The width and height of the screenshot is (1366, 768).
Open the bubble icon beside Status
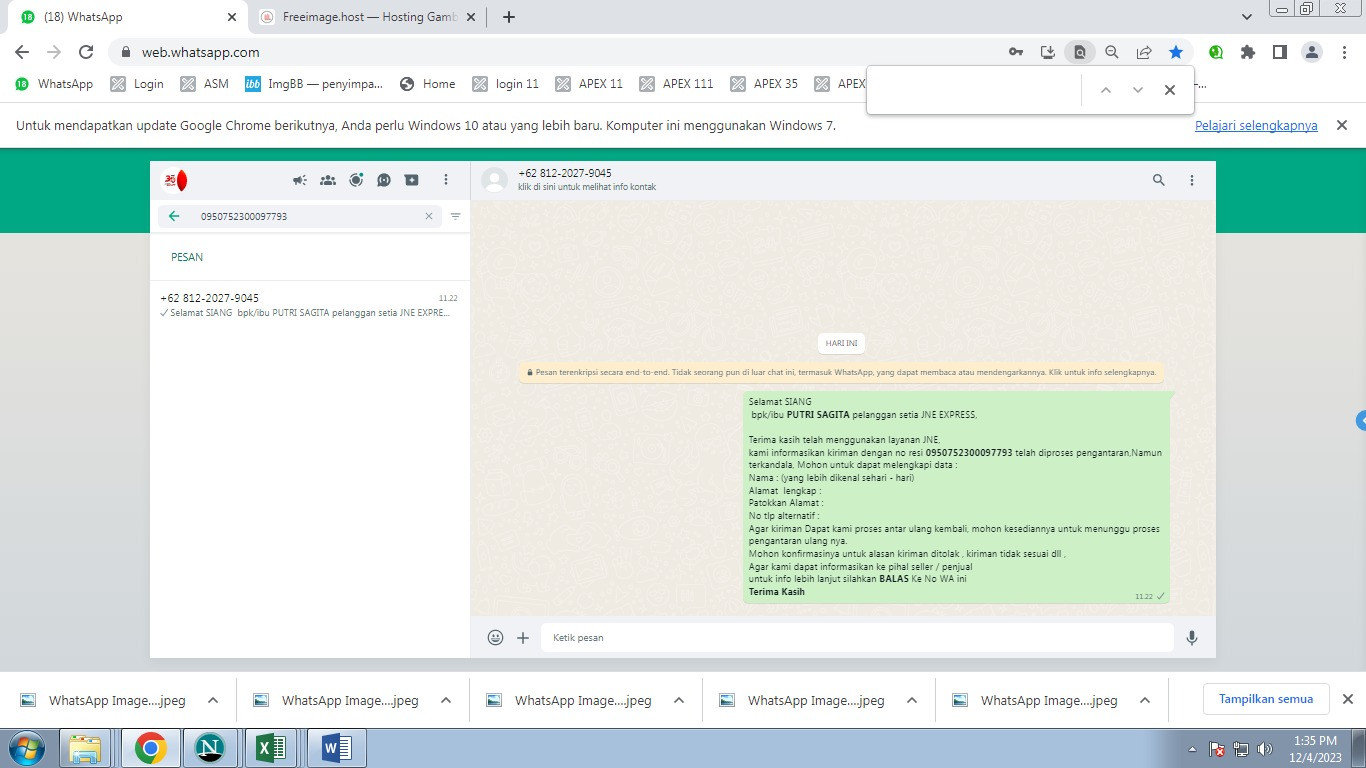[x=384, y=180]
